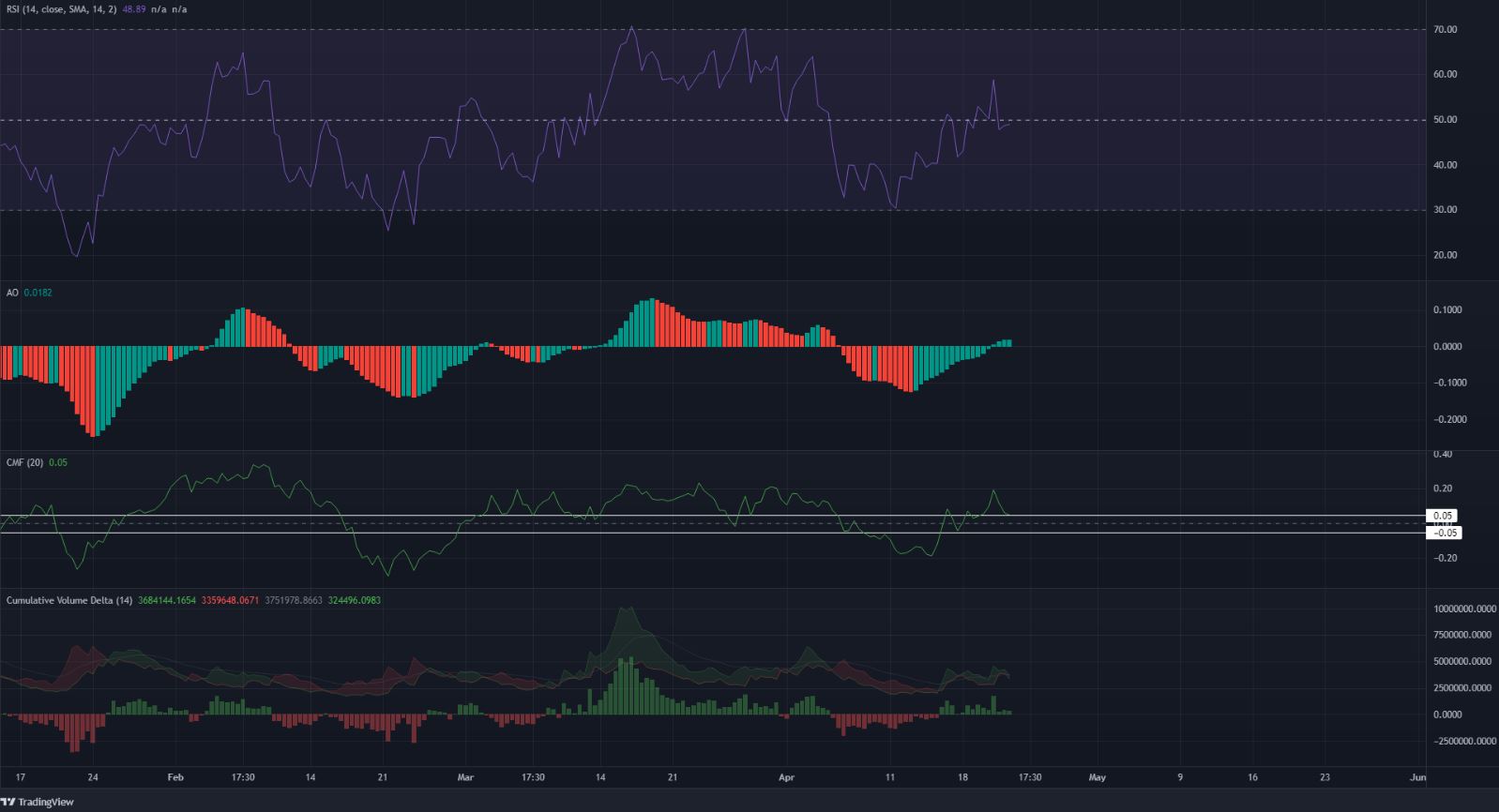Select the AO indicator label
This screenshot has height=812, width=1499.
(12, 293)
